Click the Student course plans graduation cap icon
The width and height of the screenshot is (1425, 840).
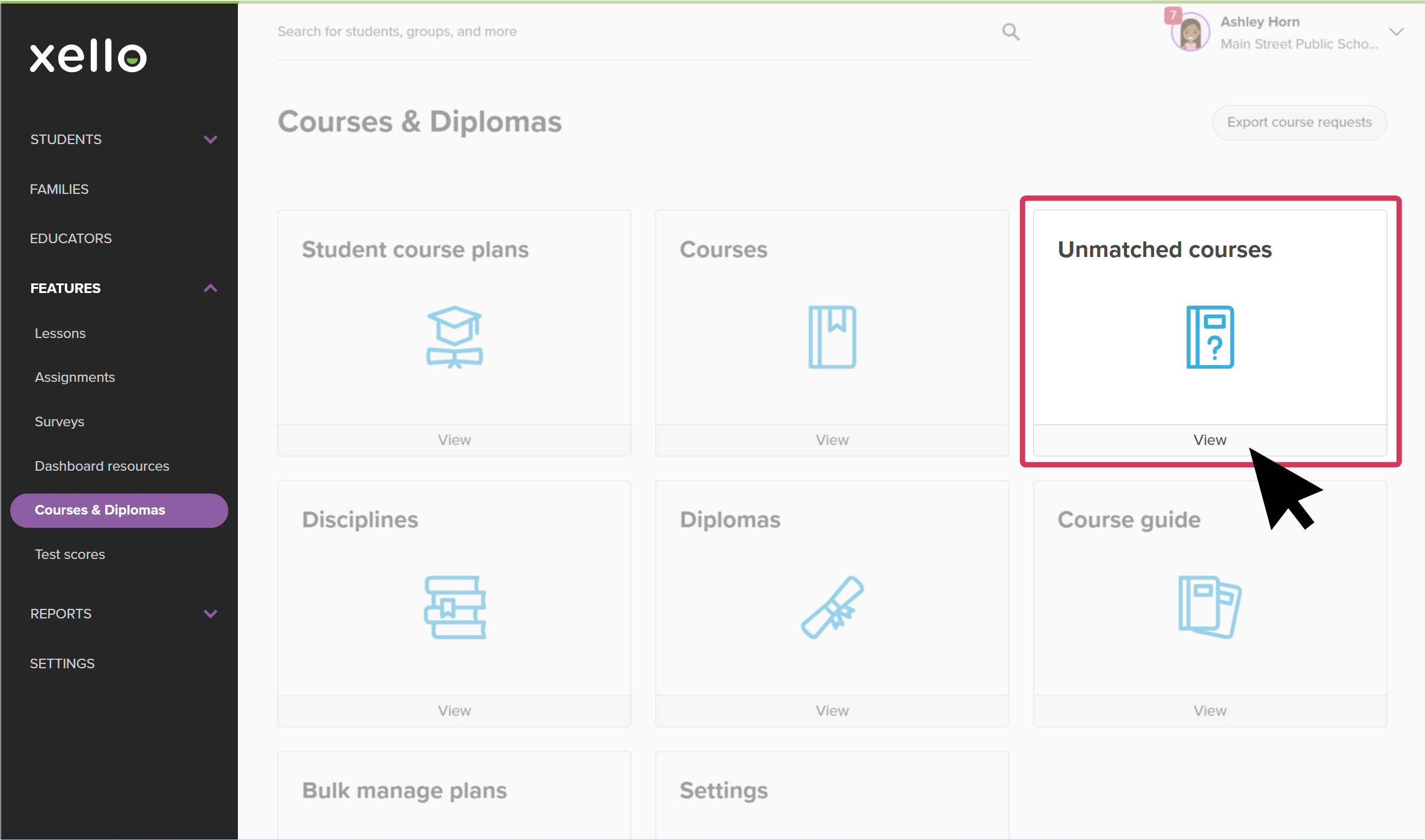point(454,337)
